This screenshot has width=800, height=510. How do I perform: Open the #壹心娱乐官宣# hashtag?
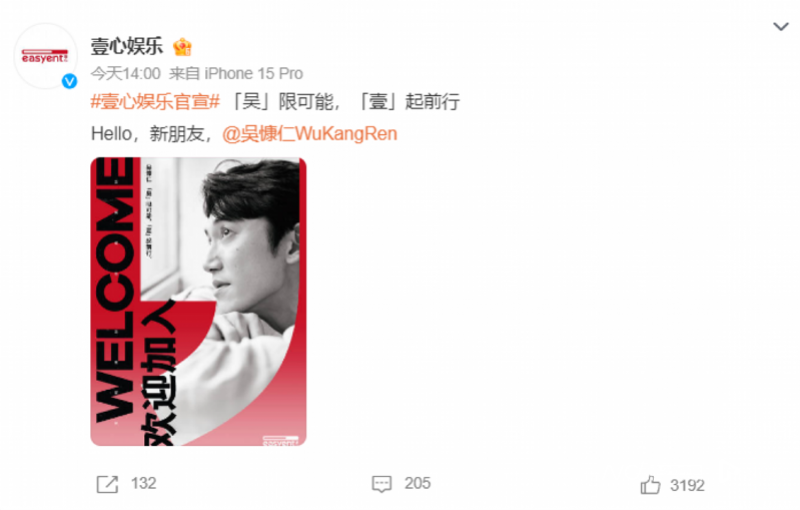tap(155, 101)
